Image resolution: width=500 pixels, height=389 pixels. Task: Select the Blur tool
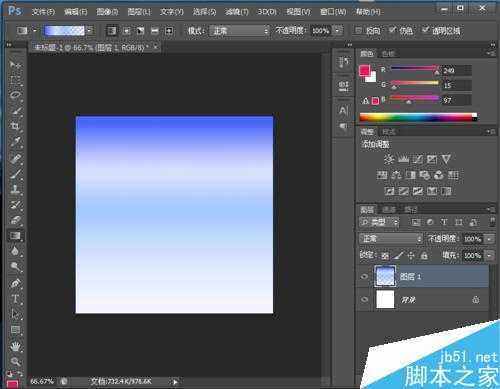15,251
